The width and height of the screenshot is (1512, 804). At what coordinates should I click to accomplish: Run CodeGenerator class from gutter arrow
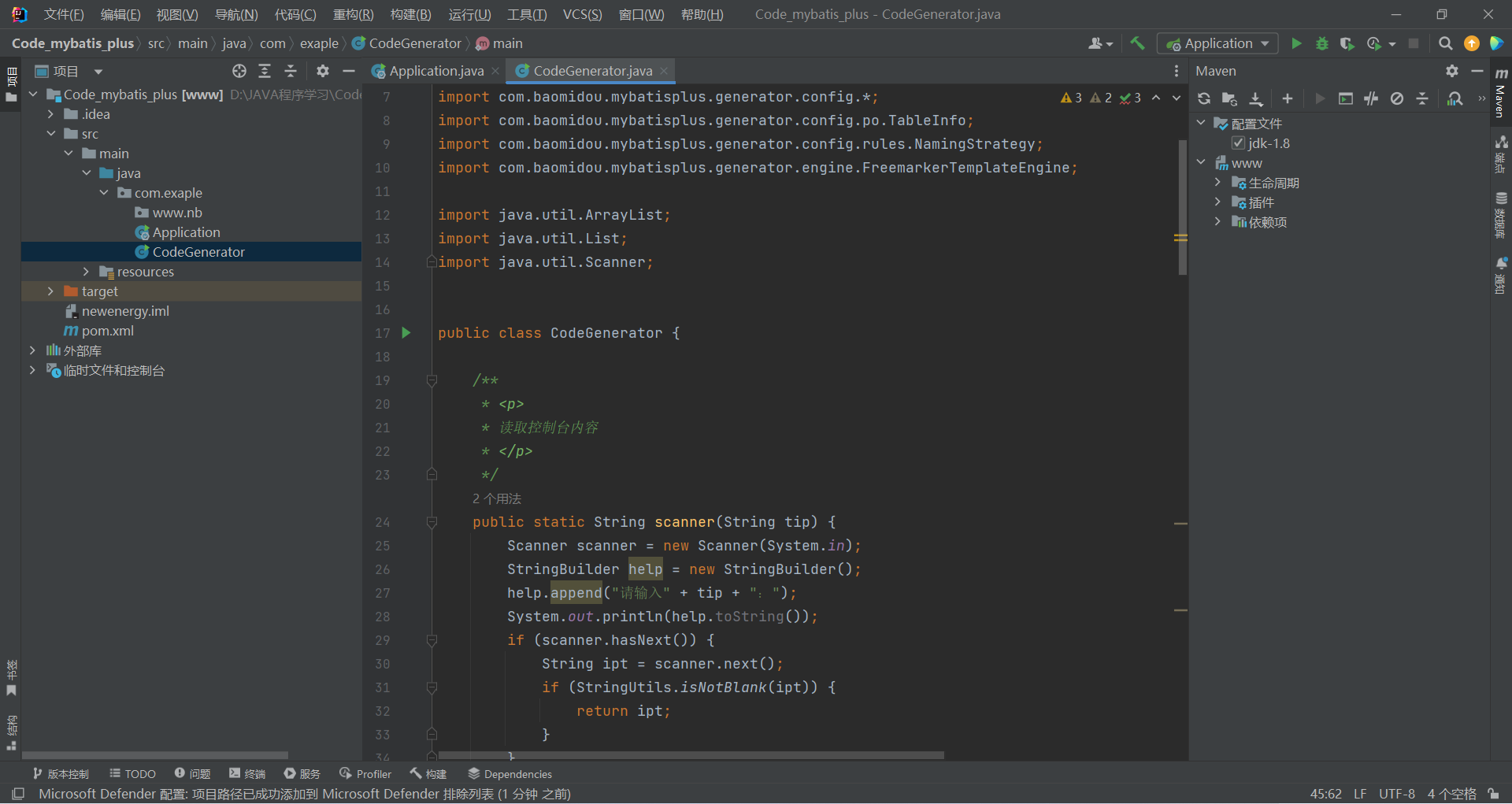coord(406,333)
